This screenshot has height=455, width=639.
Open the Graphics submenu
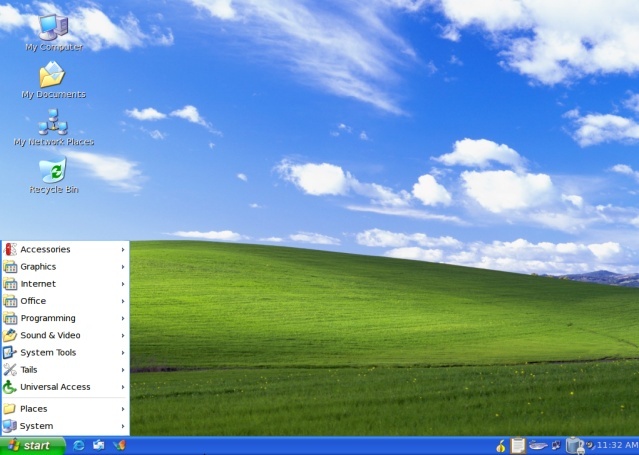[65, 267]
